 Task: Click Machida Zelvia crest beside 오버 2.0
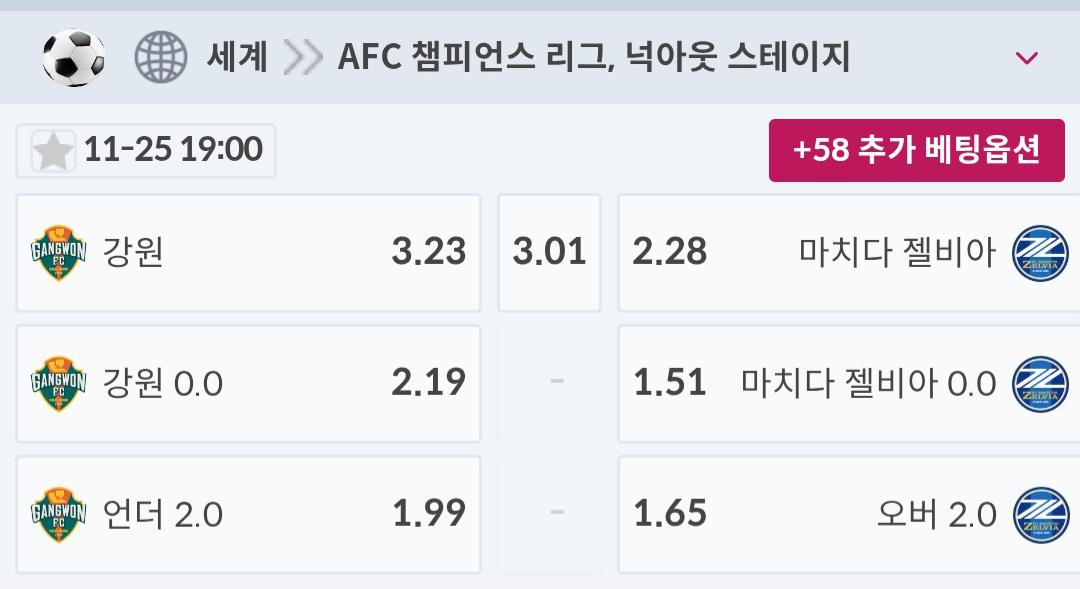(x=1040, y=514)
